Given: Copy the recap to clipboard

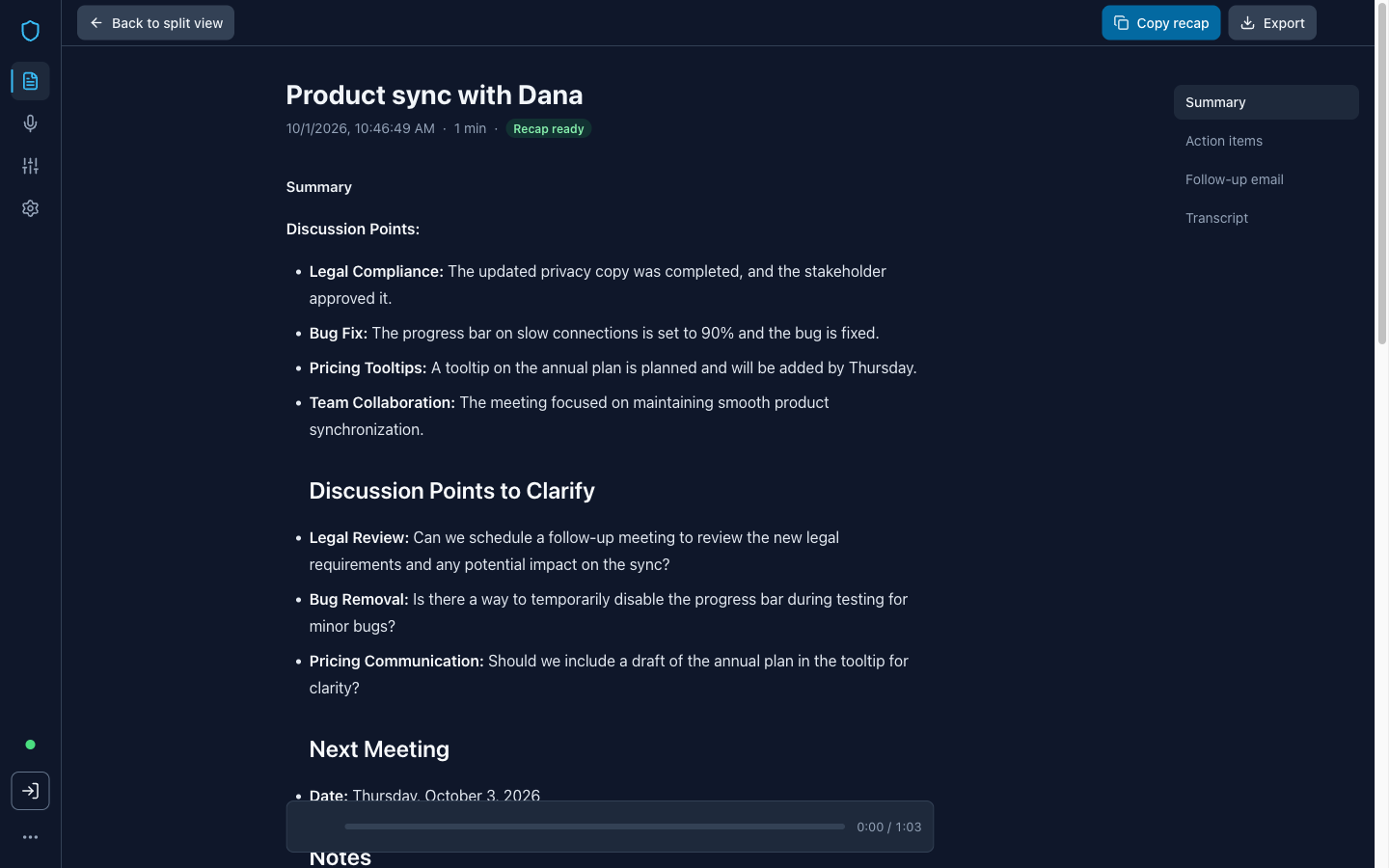Looking at the screenshot, I should (x=1160, y=23).
